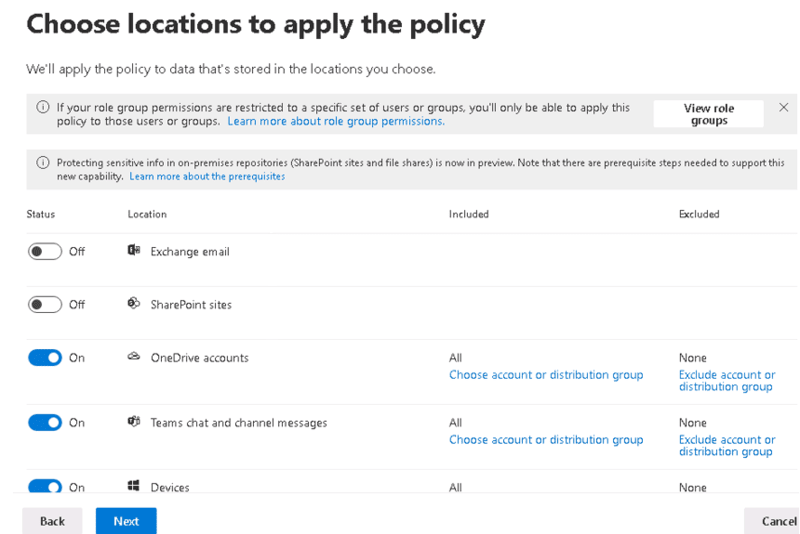Exclude account or distribution group for Teams
The width and height of the screenshot is (800, 534).
click(x=727, y=445)
